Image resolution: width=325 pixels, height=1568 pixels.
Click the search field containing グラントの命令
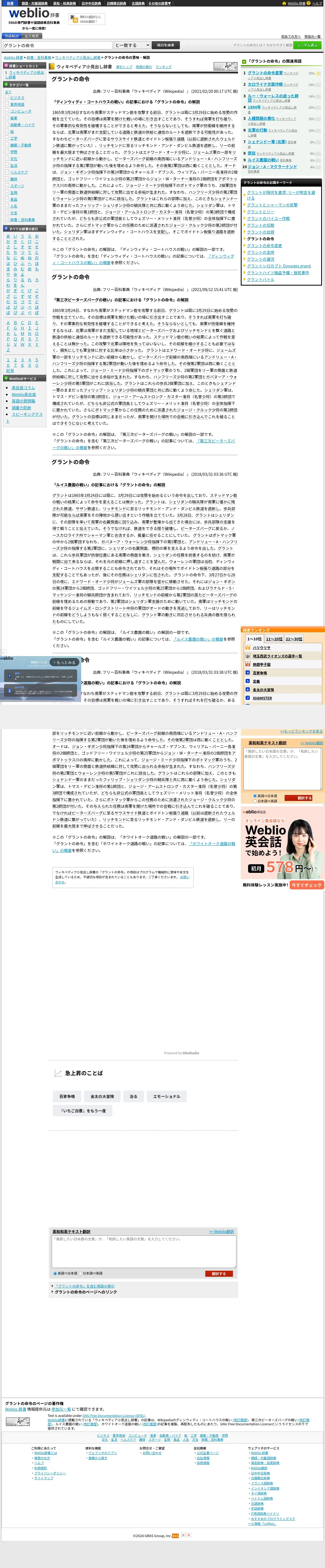pos(58,45)
